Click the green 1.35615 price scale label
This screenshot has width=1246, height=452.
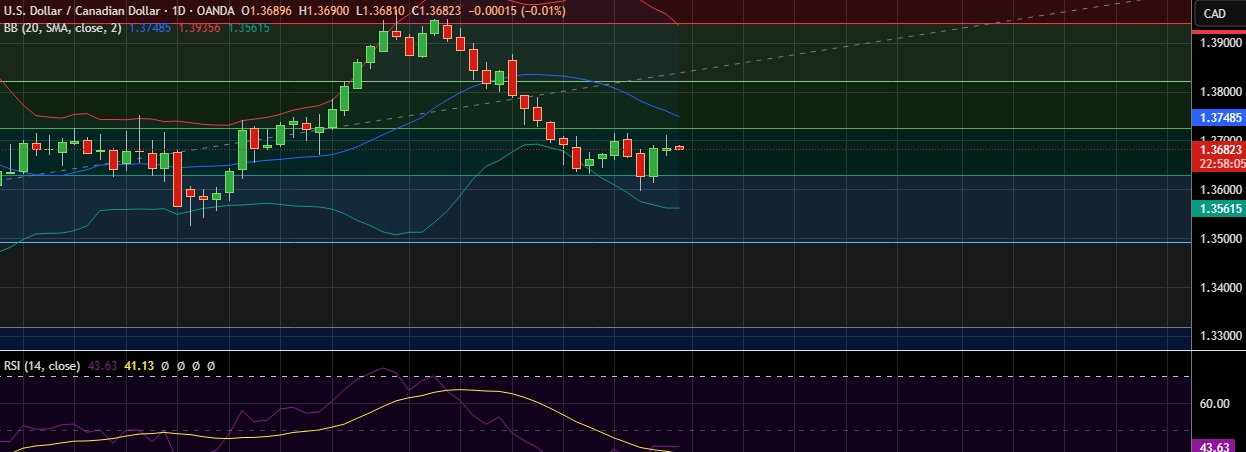click(x=1219, y=208)
